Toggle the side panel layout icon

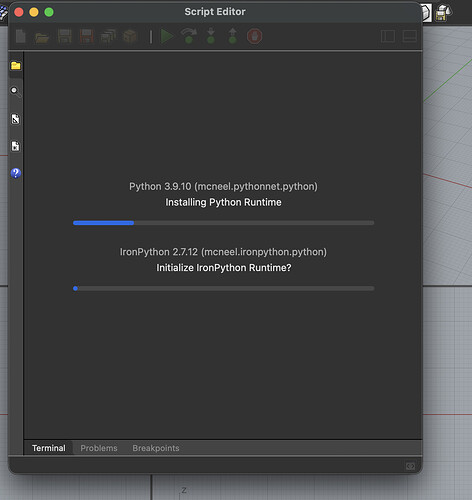tap(388, 36)
